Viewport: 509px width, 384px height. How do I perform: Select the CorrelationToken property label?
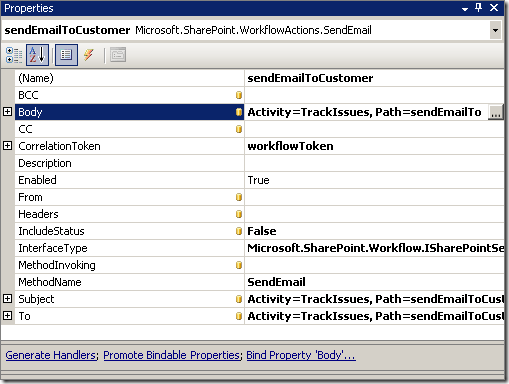(59, 146)
